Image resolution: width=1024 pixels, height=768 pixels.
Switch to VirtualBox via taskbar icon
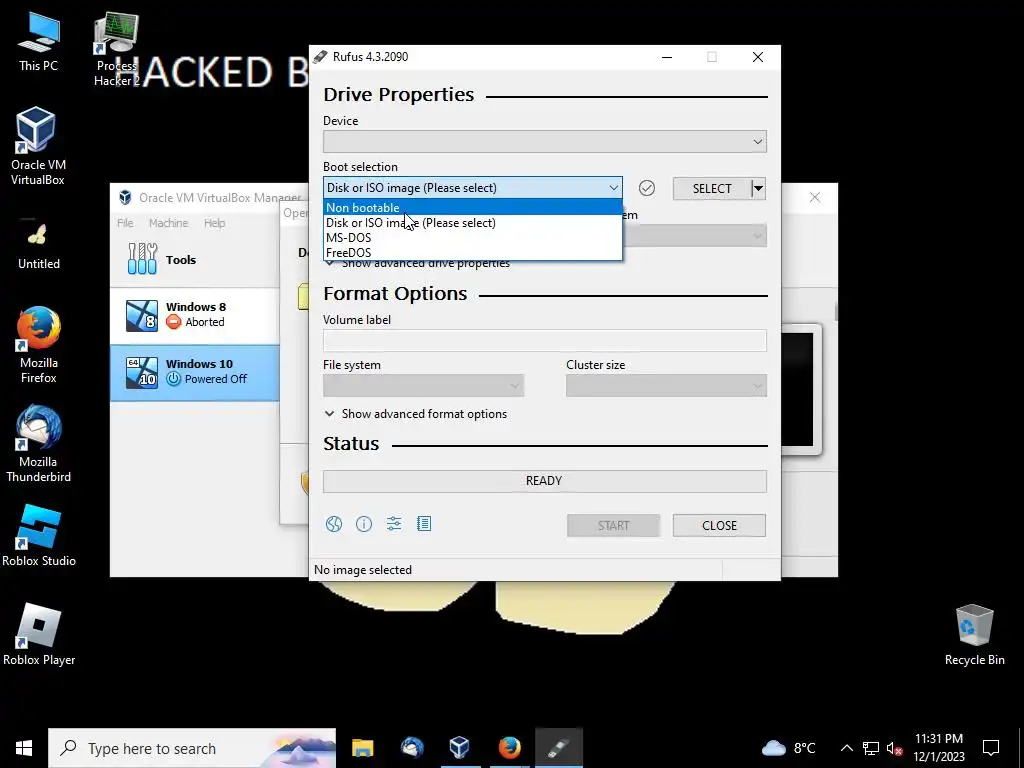tap(460, 747)
